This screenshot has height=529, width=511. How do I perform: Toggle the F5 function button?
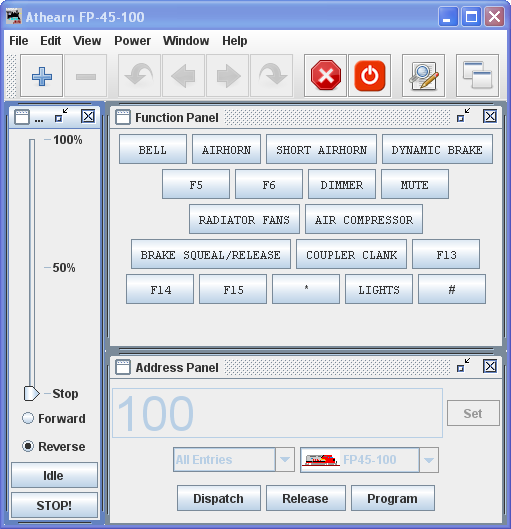click(196, 184)
